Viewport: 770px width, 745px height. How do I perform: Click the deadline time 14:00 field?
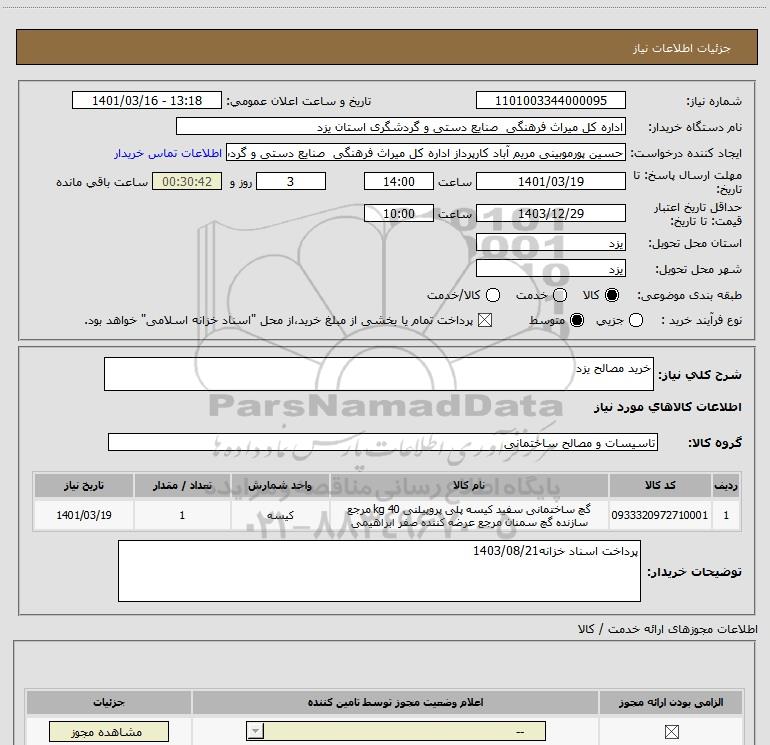tap(399, 181)
